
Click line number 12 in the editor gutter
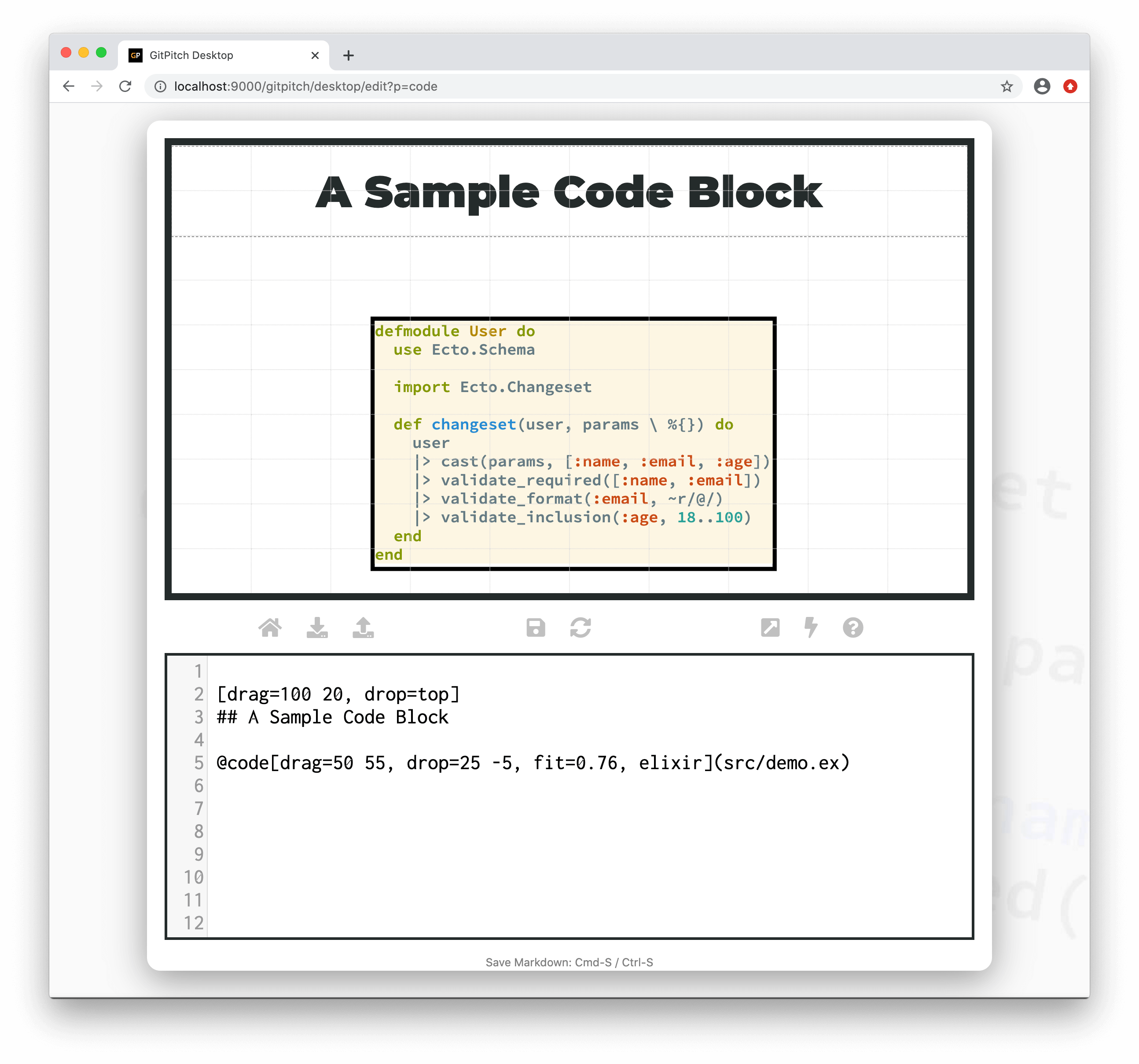[x=194, y=922]
